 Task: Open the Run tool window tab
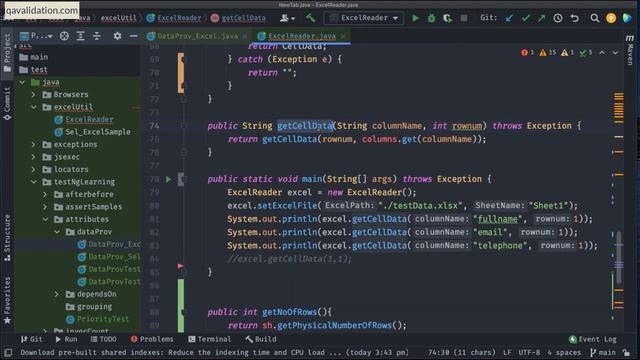click(66, 339)
